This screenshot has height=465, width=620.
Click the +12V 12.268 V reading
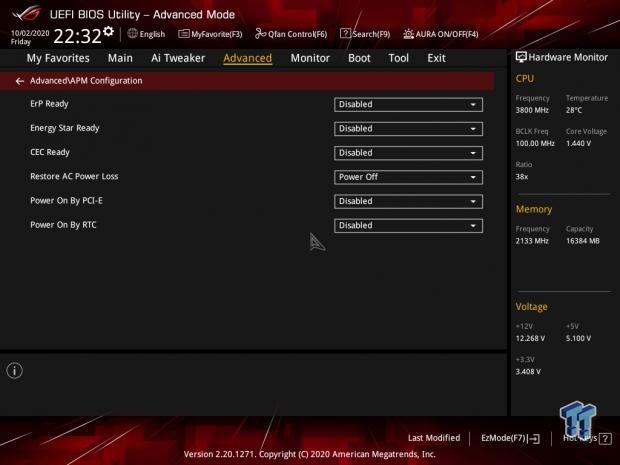pos(530,338)
